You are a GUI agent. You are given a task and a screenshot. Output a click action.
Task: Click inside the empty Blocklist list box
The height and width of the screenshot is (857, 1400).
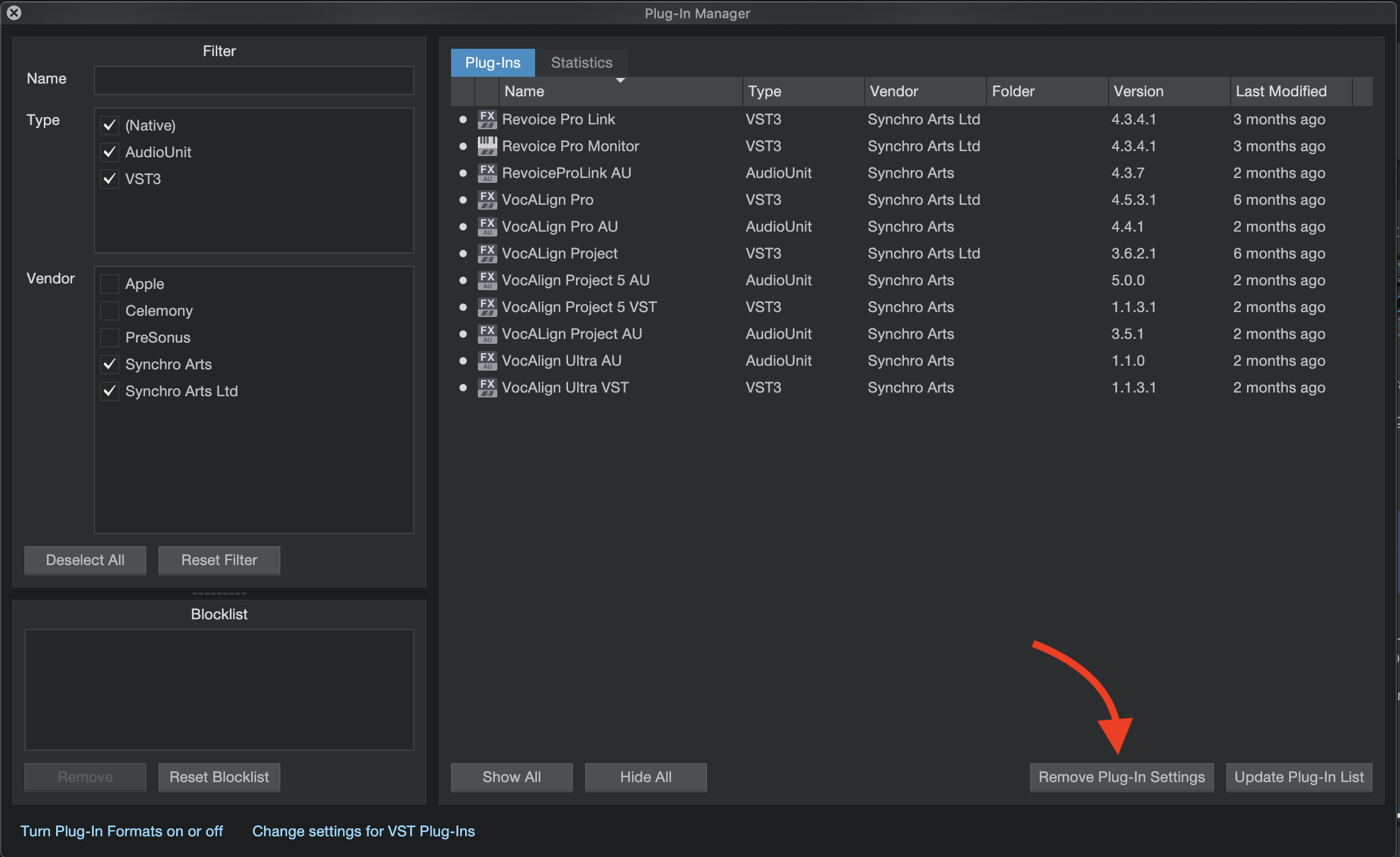click(219, 690)
